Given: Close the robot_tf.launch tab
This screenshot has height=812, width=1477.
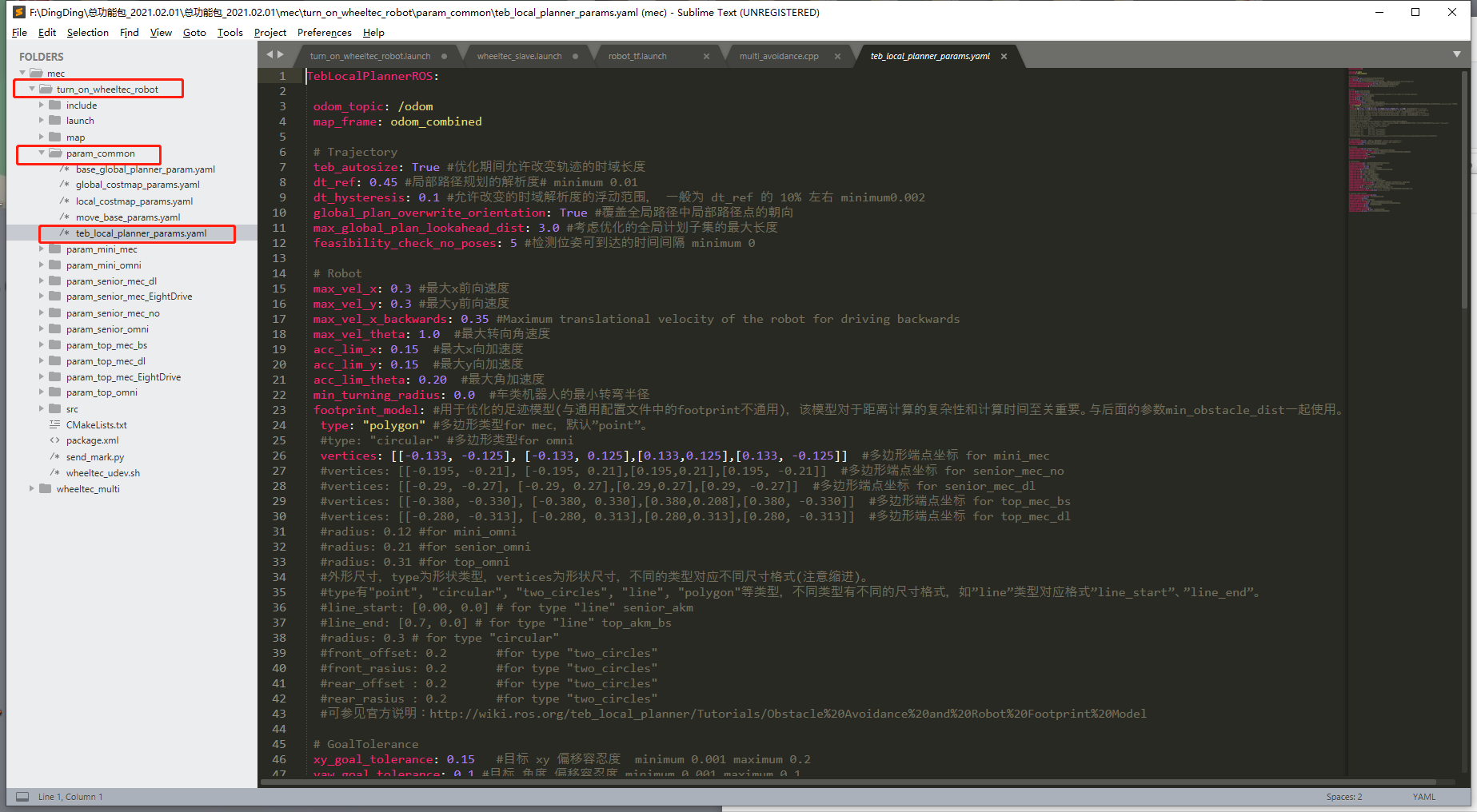Looking at the screenshot, I should (x=706, y=56).
